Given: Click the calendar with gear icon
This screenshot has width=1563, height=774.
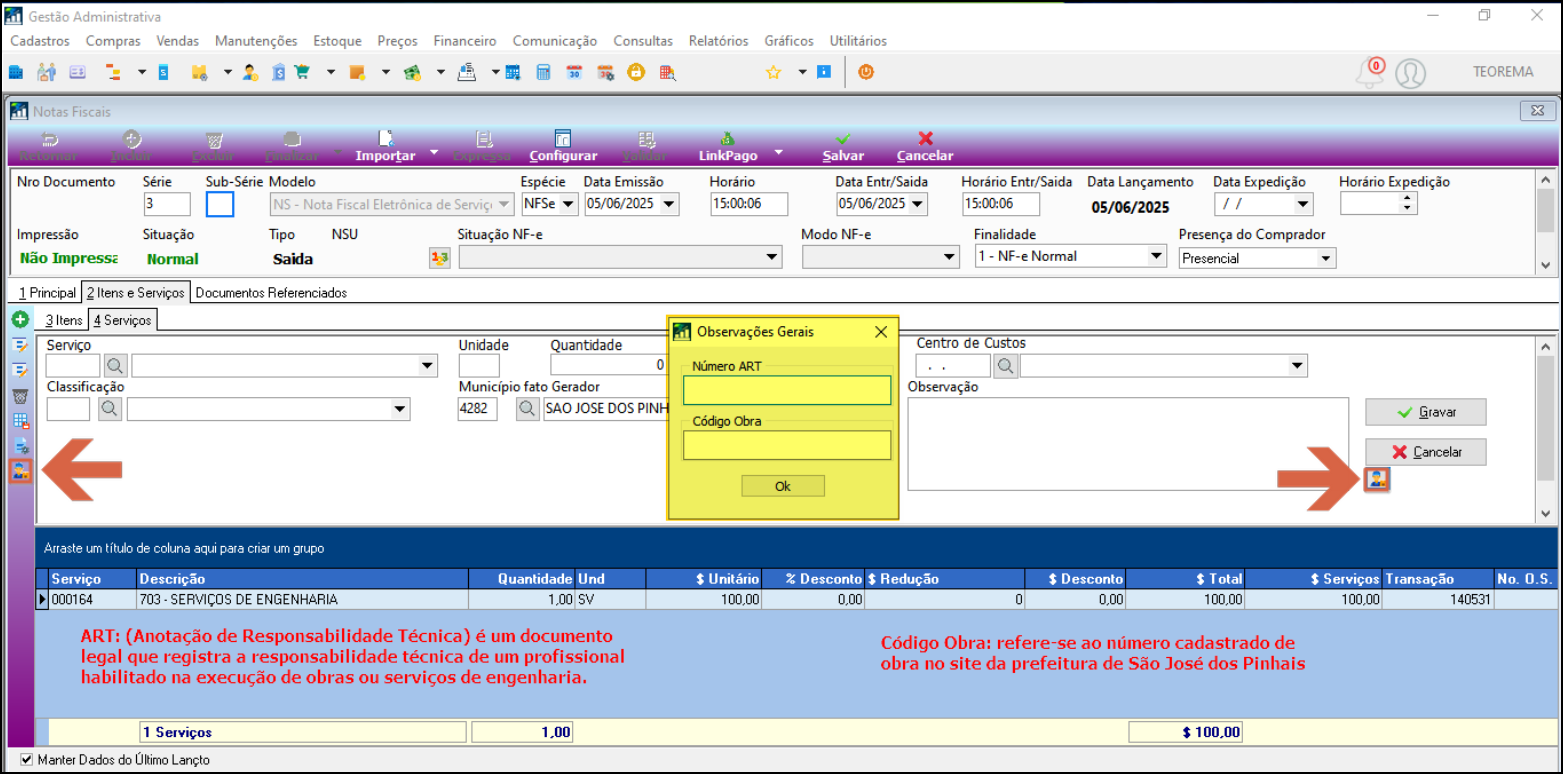Looking at the screenshot, I should (605, 72).
